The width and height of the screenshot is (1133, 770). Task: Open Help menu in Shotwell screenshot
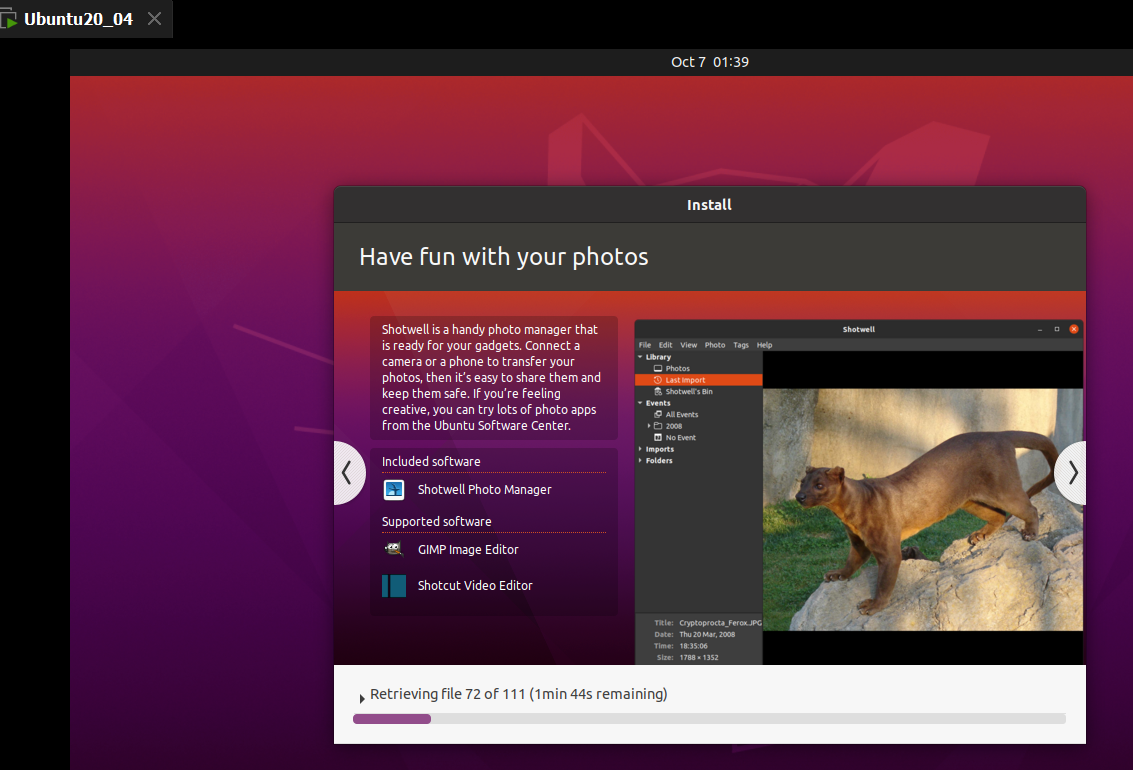[x=764, y=345]
